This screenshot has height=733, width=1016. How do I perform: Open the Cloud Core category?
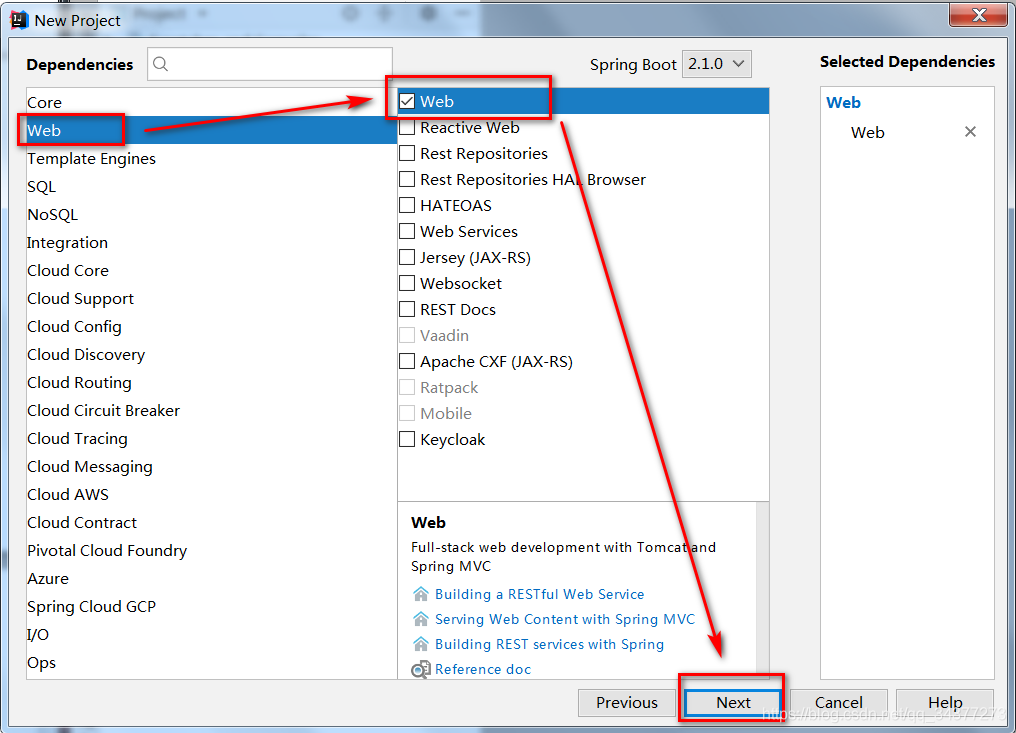tap(211, 270)
